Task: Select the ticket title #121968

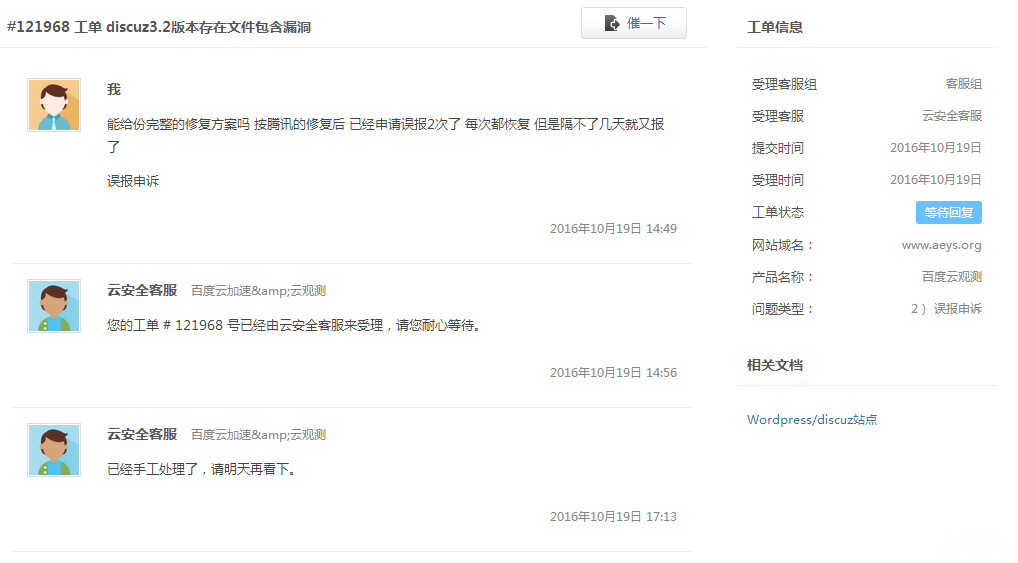Action: 159,27
